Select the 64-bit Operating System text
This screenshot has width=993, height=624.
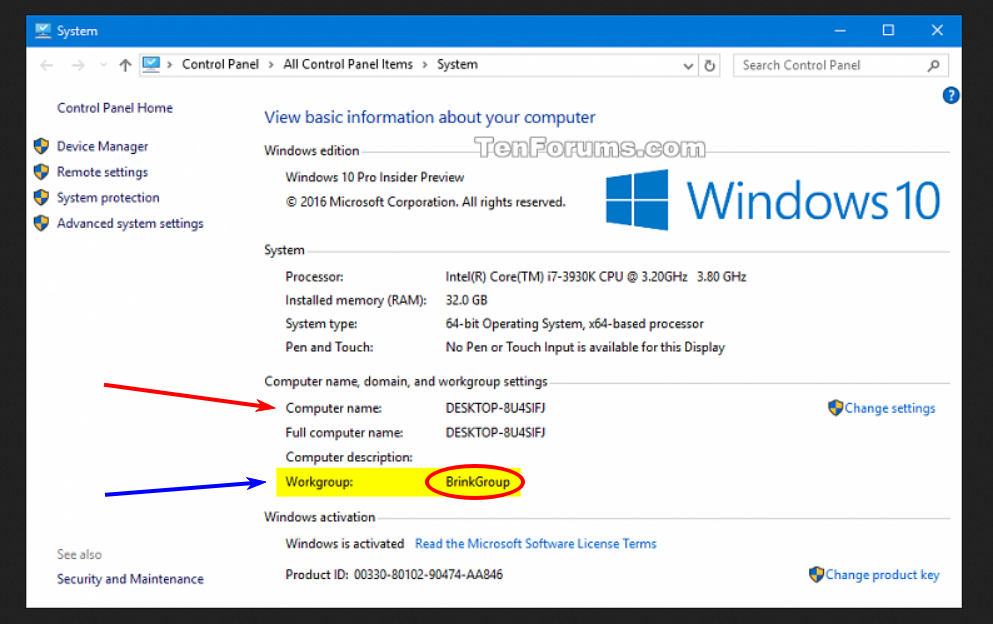(574, 324)
